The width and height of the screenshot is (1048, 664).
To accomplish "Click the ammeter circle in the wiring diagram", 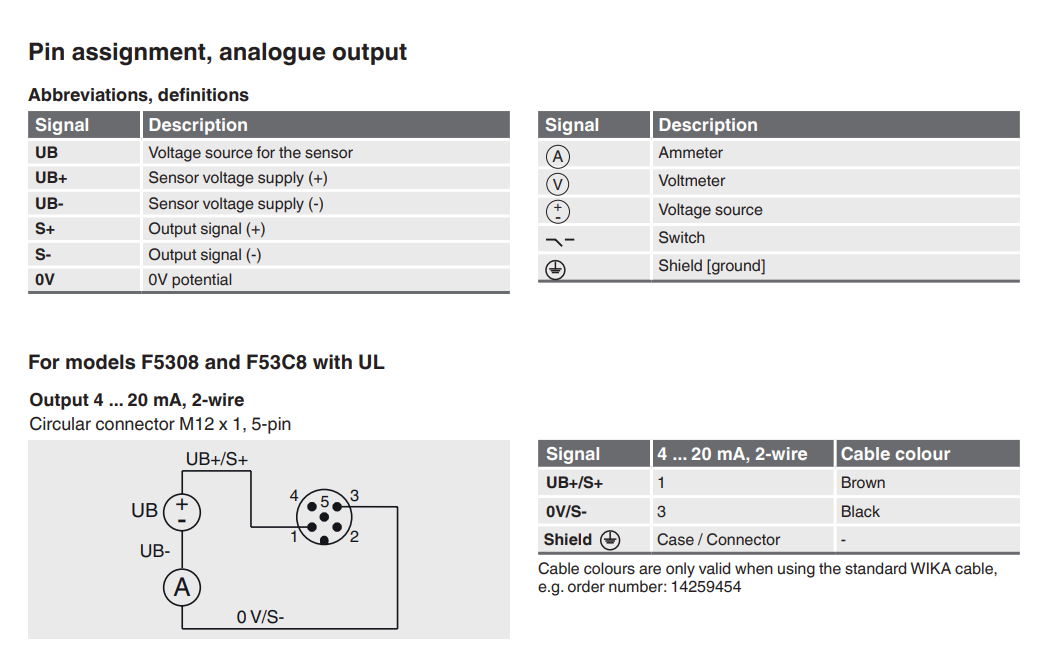I will click(x=182, y=587).
